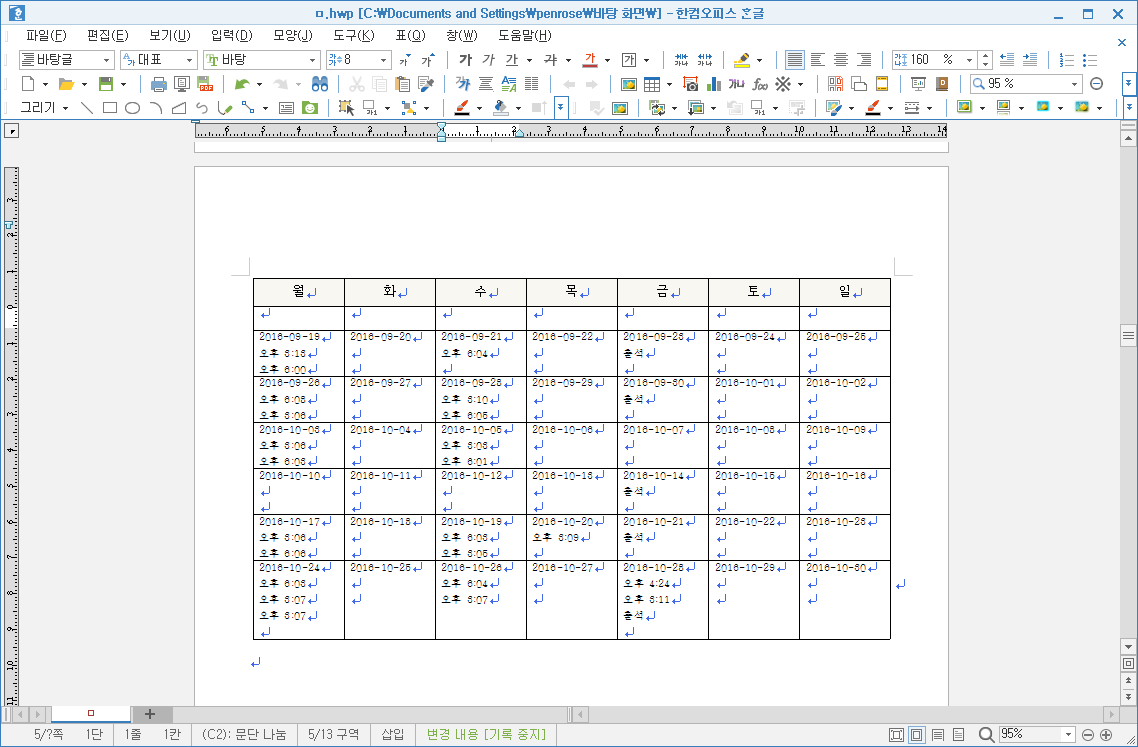Open the 대표 language dropdown

[x=189, y=60]
